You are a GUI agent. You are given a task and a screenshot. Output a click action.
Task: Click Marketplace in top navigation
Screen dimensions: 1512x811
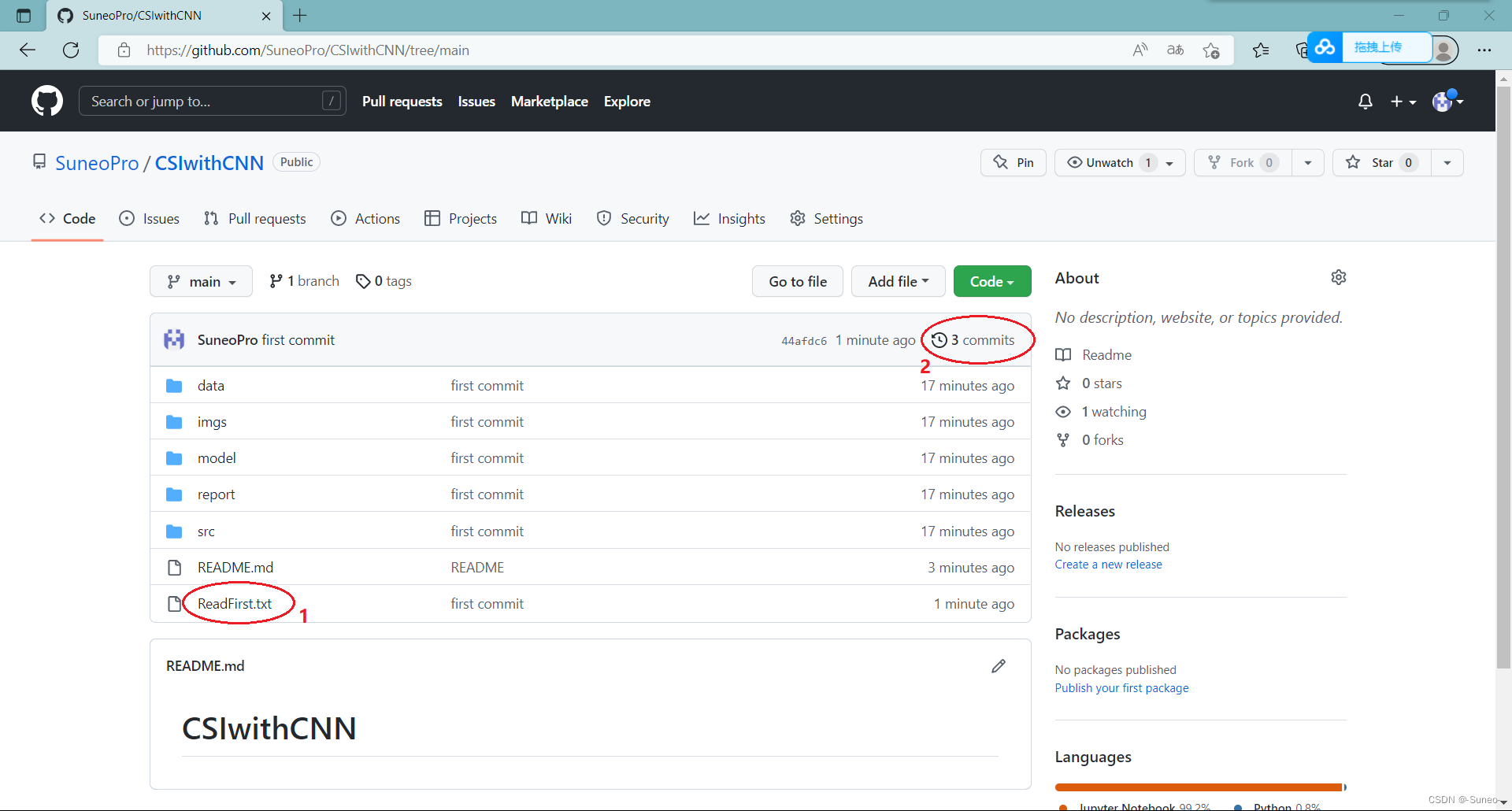550,102
